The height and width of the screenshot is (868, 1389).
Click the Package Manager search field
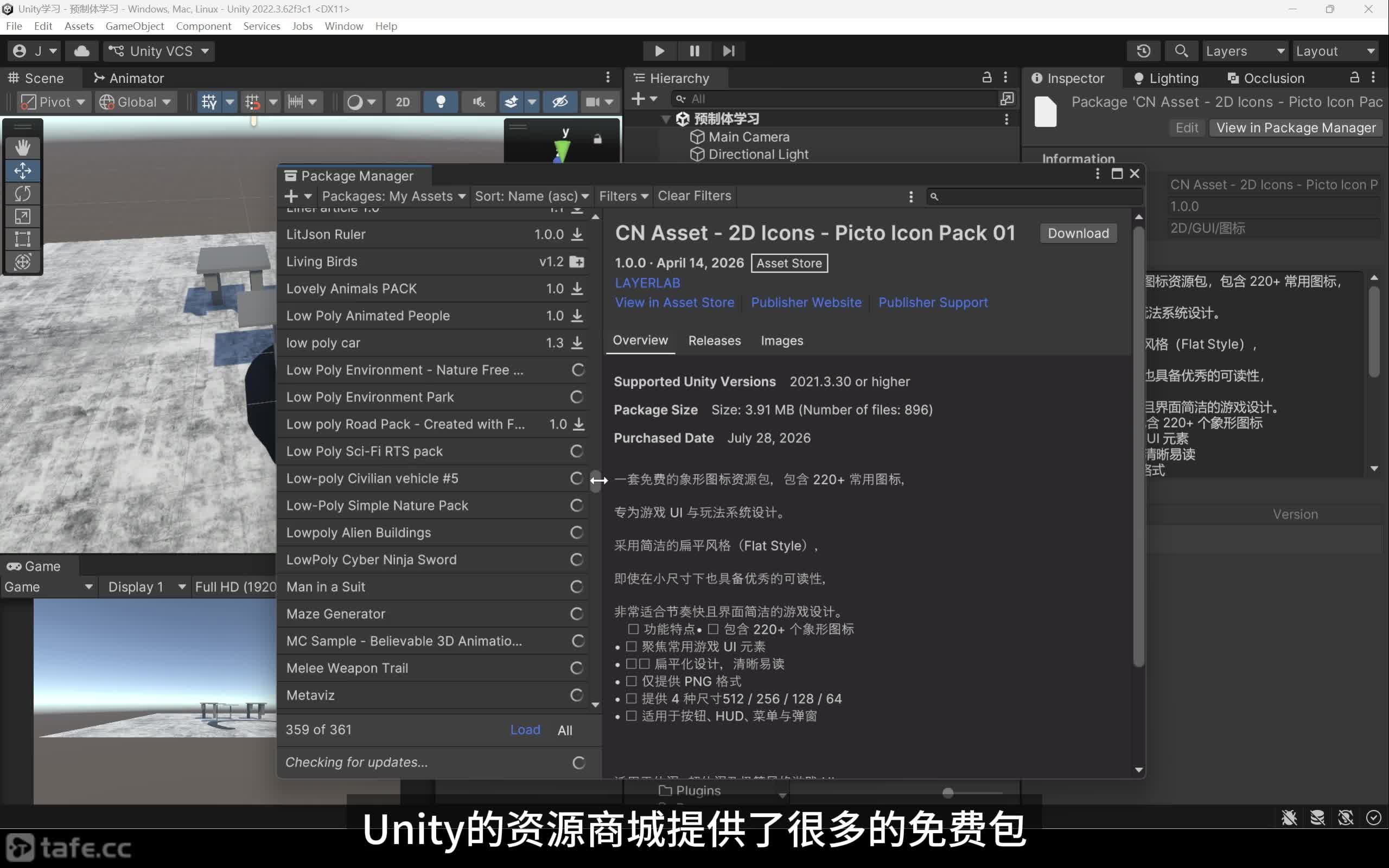[x=1034, y=196]
